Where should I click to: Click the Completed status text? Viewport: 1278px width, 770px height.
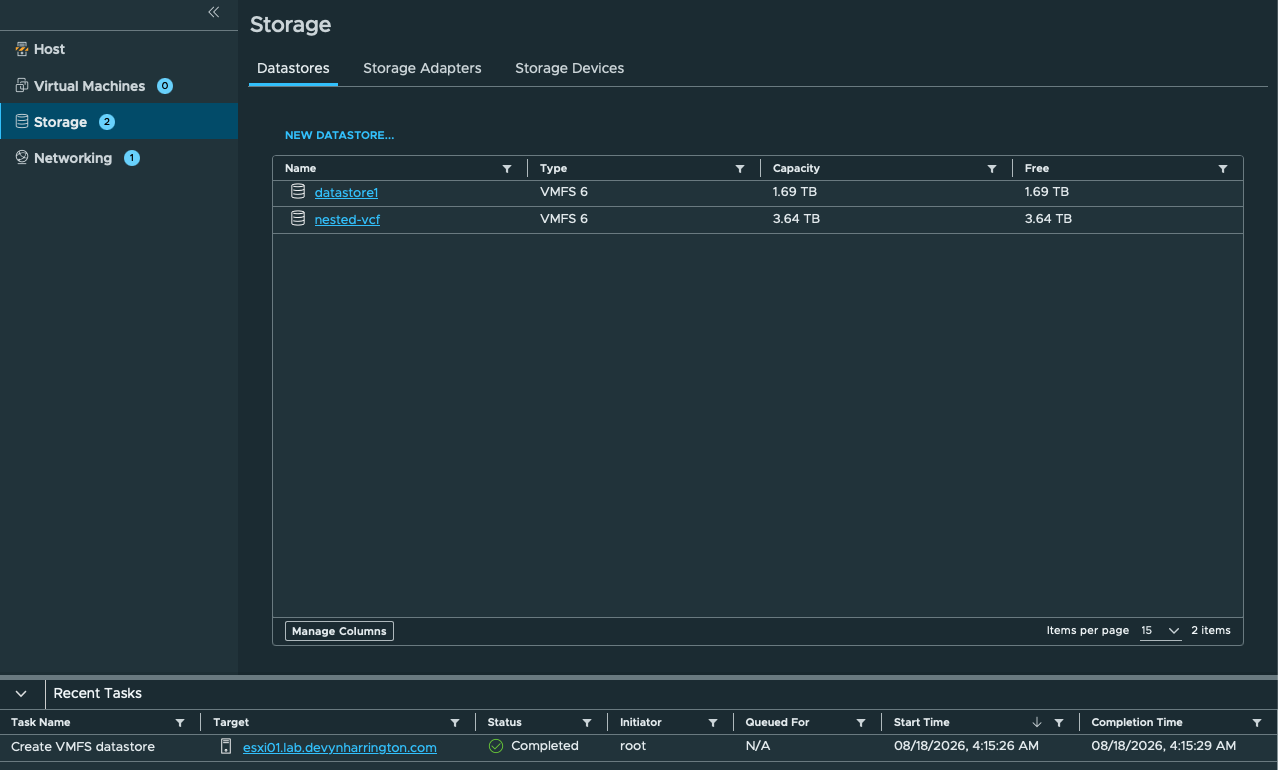tap(545, 746)
